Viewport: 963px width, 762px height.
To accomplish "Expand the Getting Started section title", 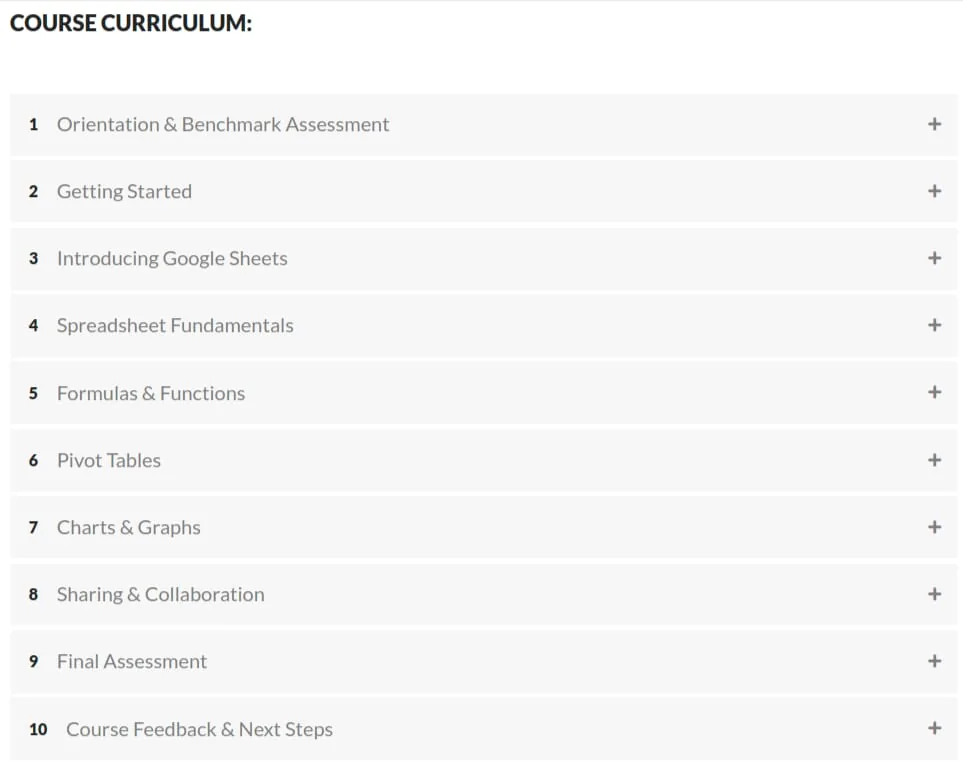I will click(x=124, y=192).
